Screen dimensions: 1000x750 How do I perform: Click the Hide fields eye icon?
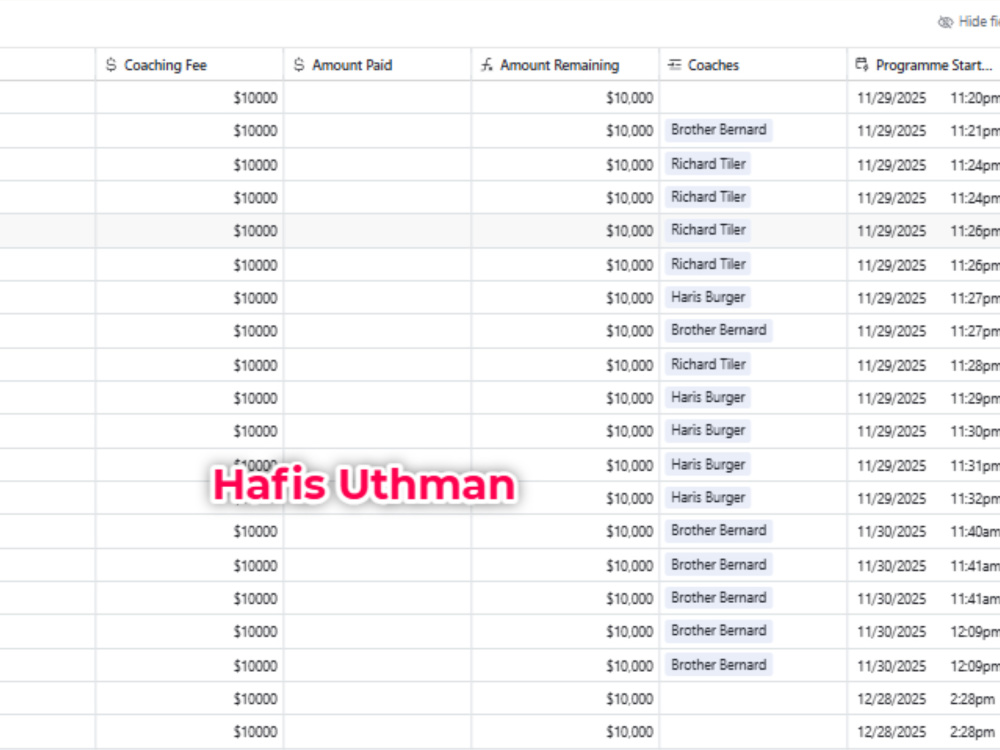pos(945,22)
